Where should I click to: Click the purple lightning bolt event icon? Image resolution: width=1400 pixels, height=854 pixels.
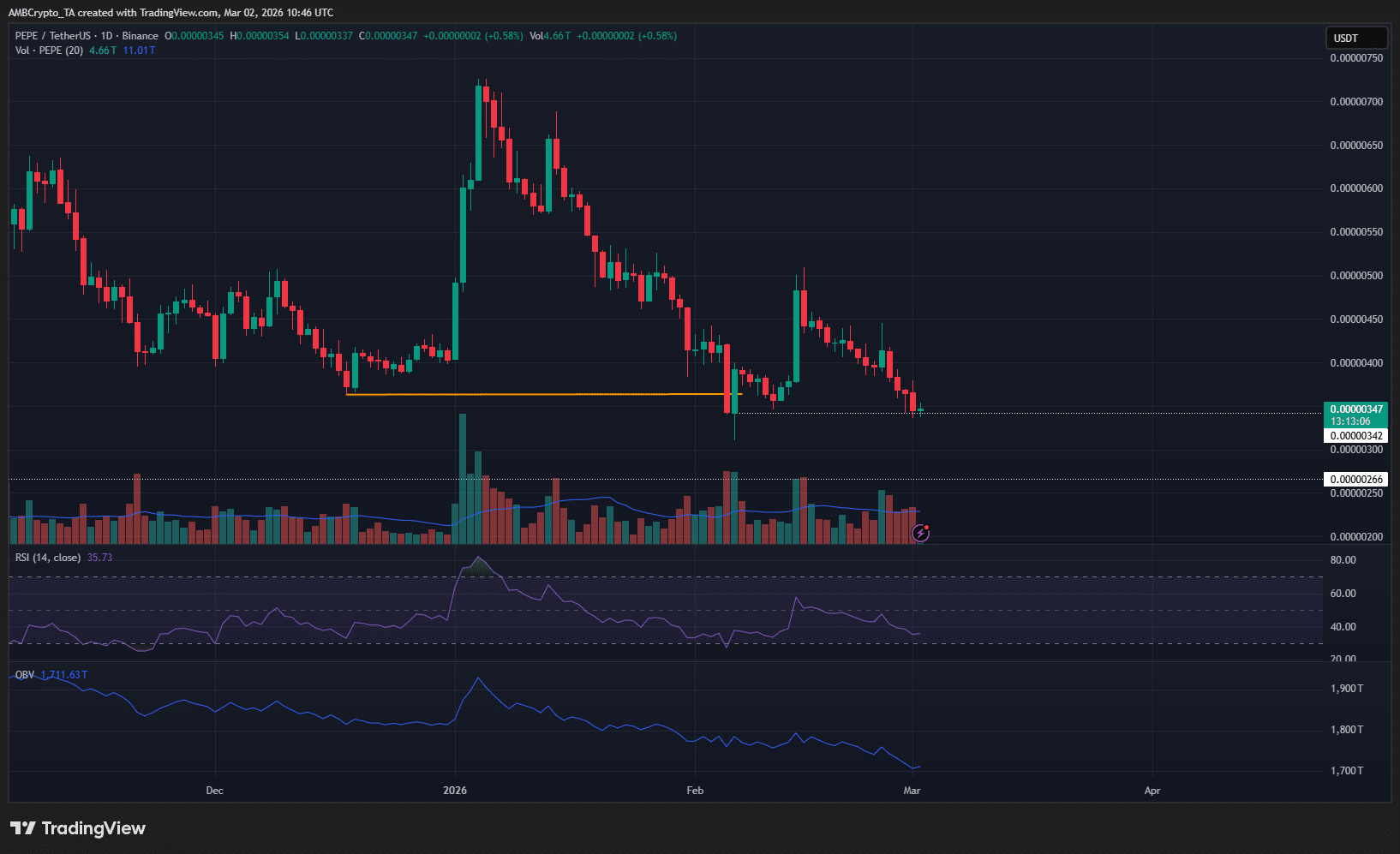(920, 534)
